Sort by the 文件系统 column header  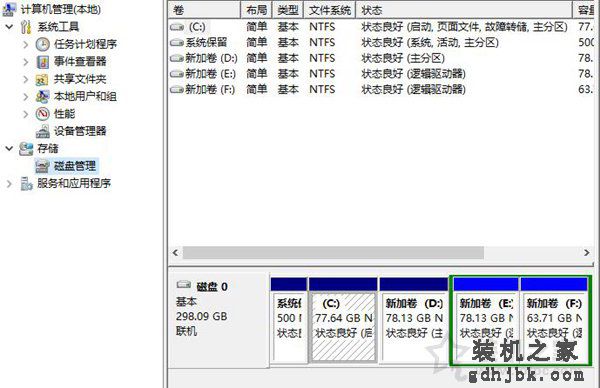click(329, 10)
